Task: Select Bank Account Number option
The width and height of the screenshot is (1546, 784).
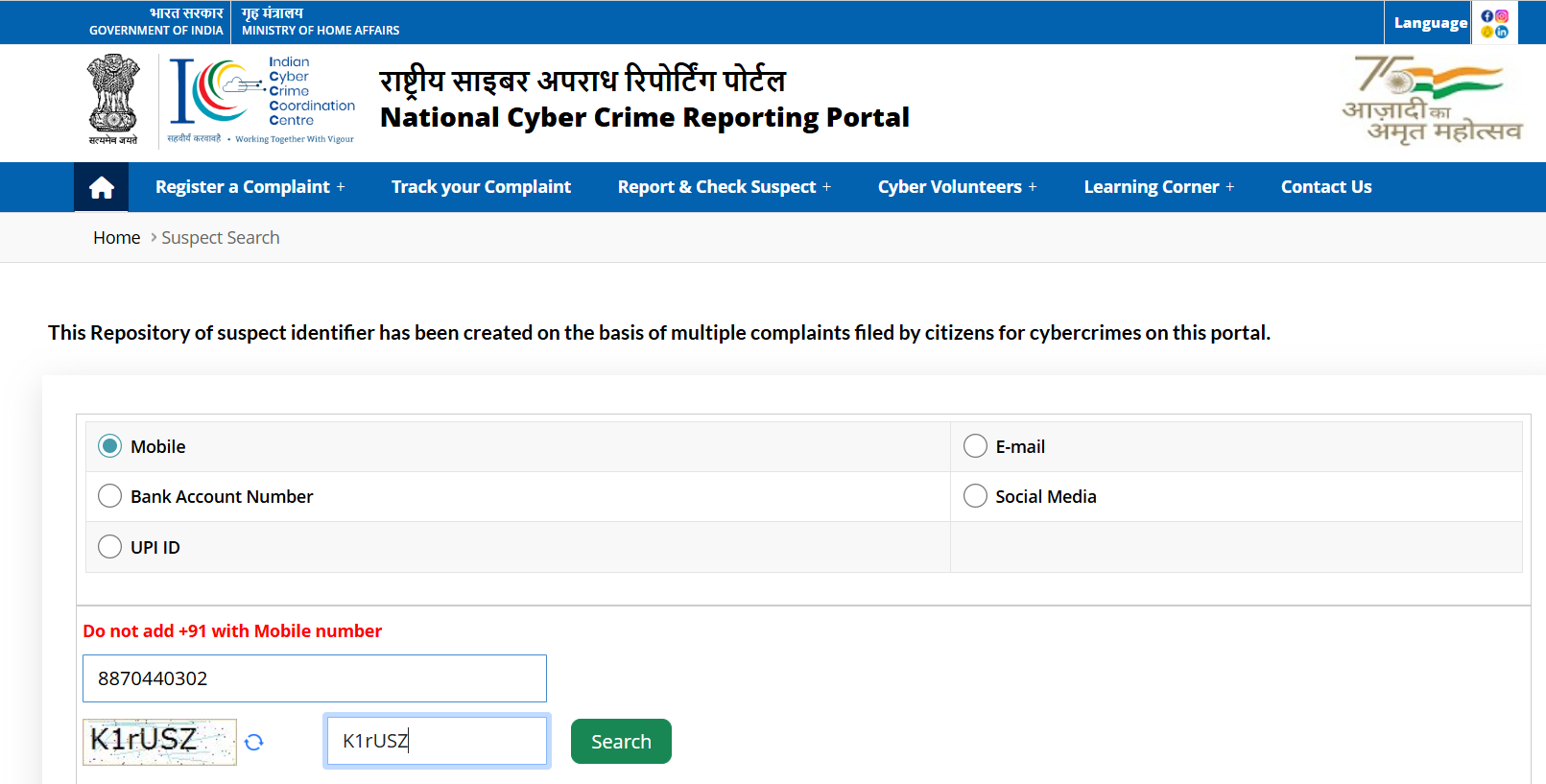Action: 110,496
